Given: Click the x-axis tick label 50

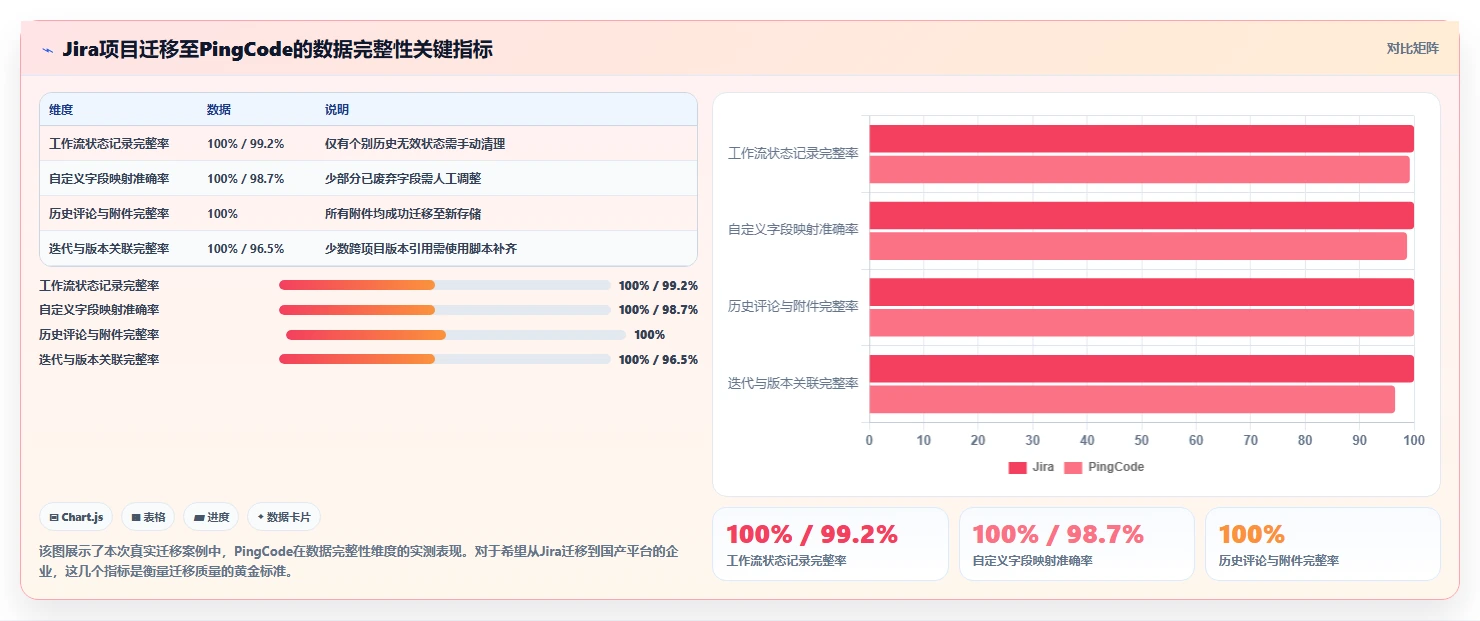Looking at the screenshot, I should pyautogui.click(x=1141, y=440).
